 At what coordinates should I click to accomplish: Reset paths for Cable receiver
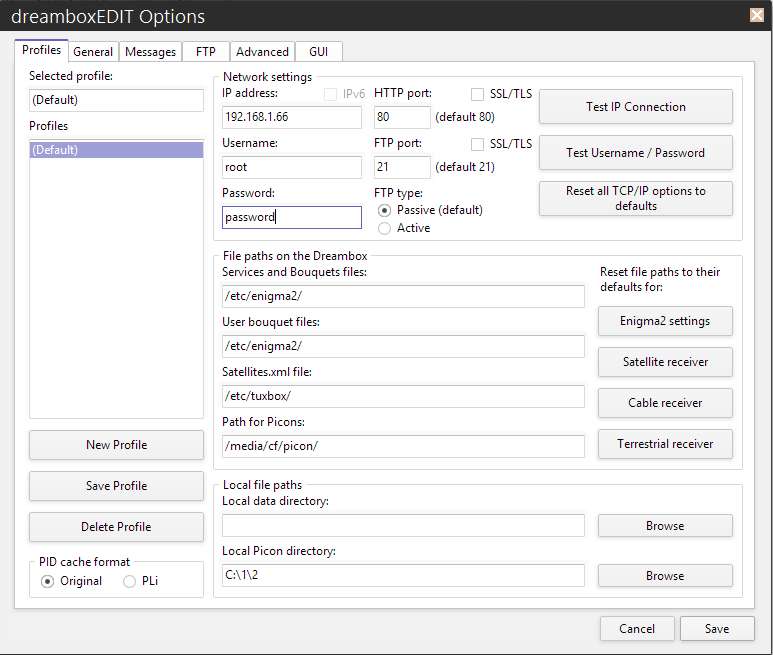pos(665,403)
